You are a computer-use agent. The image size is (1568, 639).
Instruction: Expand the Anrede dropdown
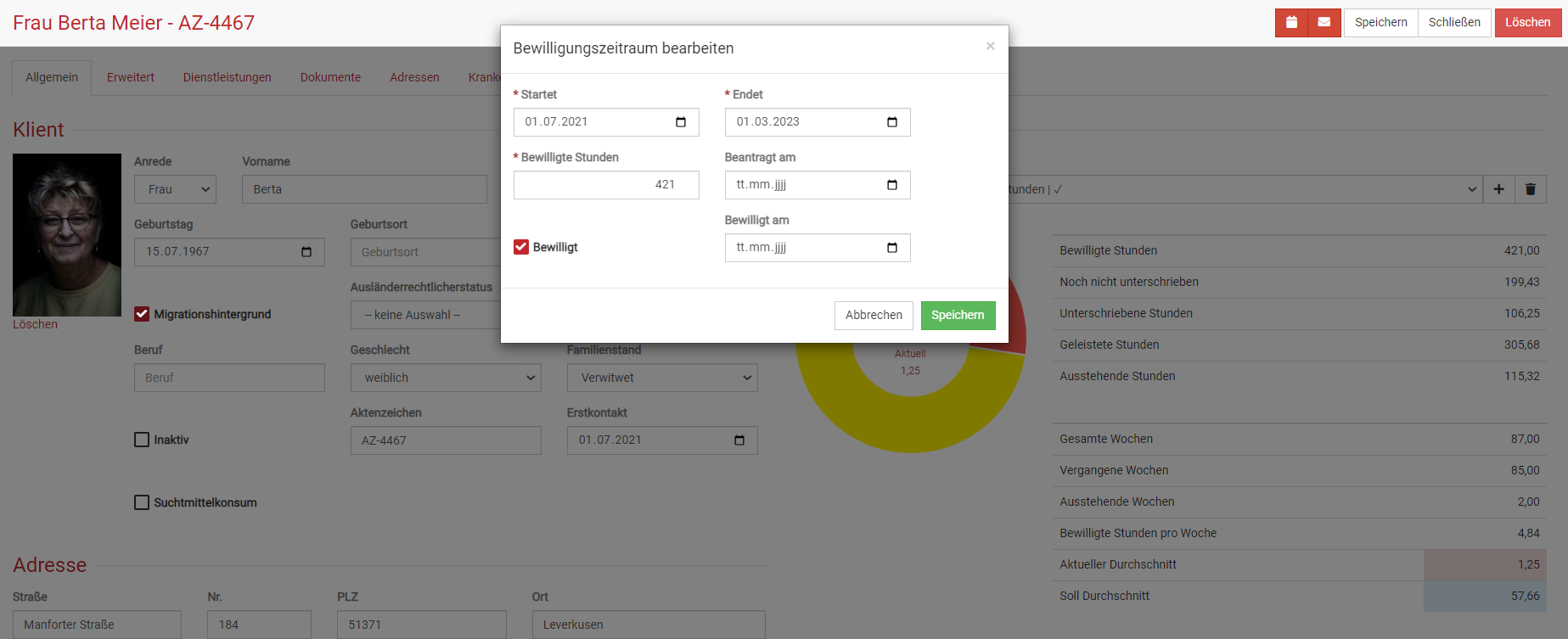[175, 189]
